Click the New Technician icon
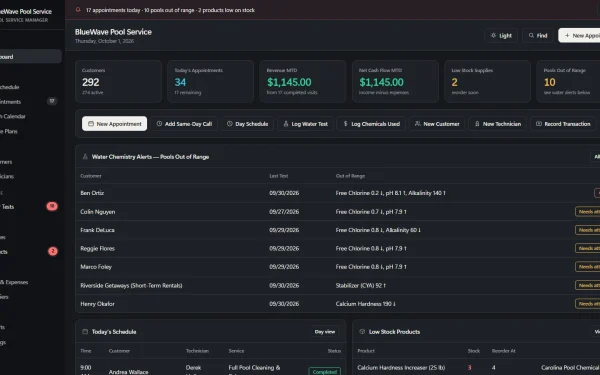 click(x=477, y=124)
